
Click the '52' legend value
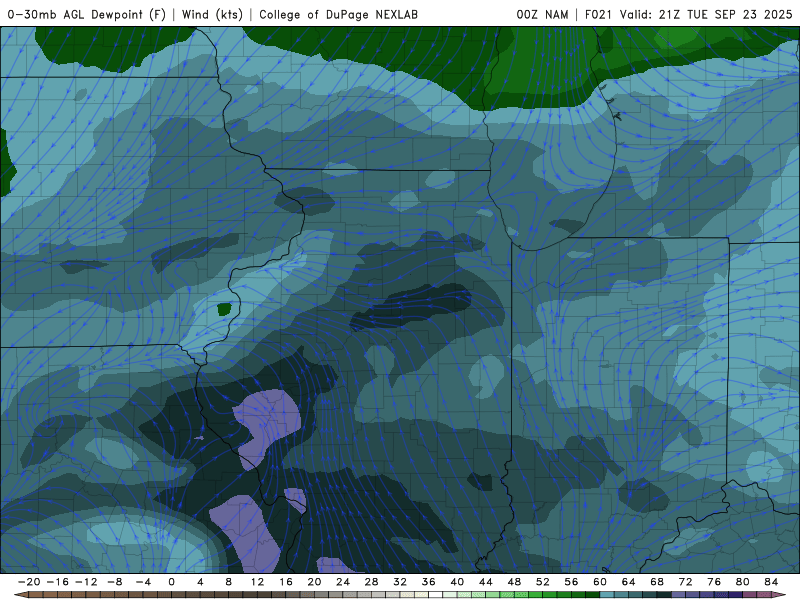click(x=543, y=582)
